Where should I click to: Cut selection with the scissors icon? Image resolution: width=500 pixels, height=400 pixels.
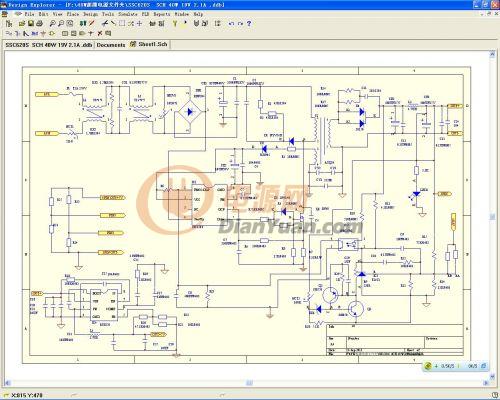coord(105,23)
